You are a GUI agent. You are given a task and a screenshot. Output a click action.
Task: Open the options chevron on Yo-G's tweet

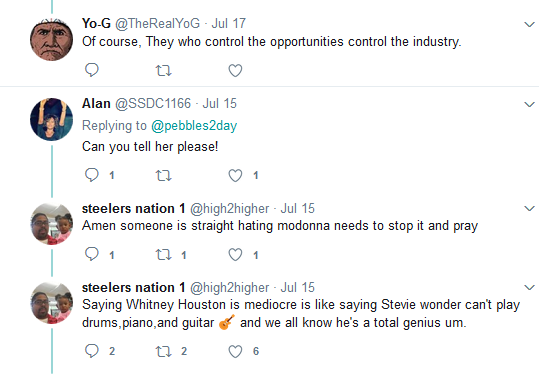pos(529,24)
